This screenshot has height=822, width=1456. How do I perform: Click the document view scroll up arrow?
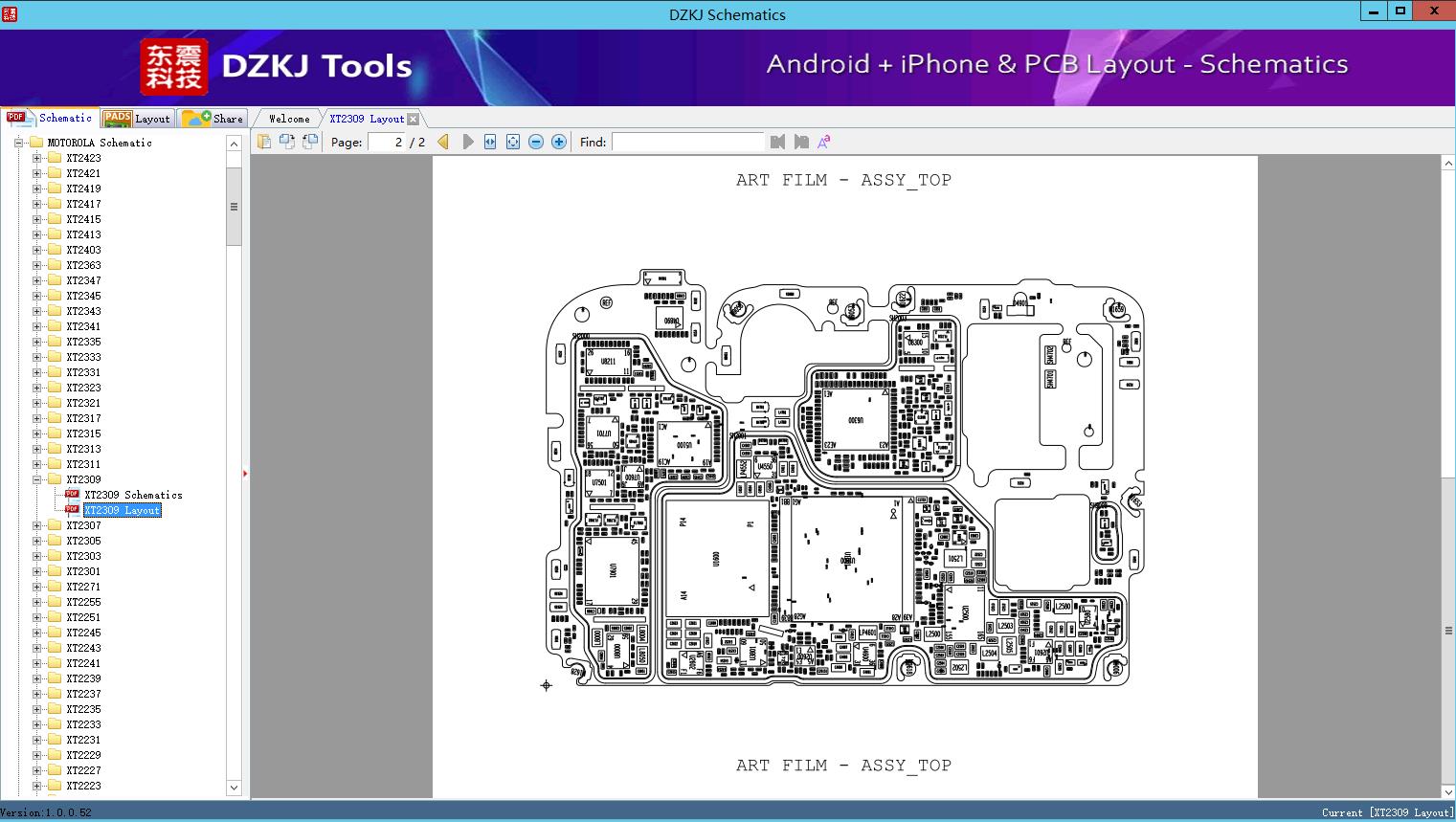(1448, 164)
